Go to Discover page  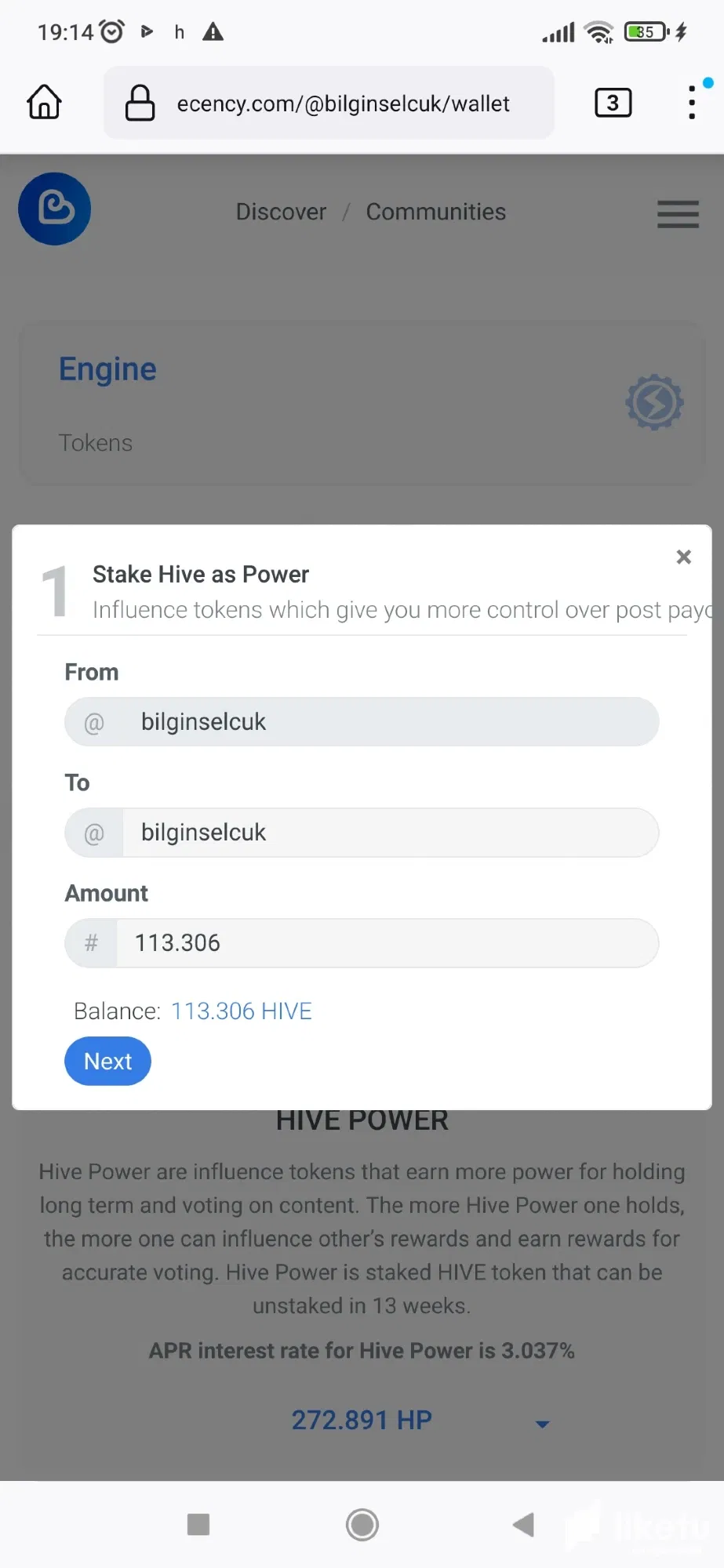coord(281,212)
